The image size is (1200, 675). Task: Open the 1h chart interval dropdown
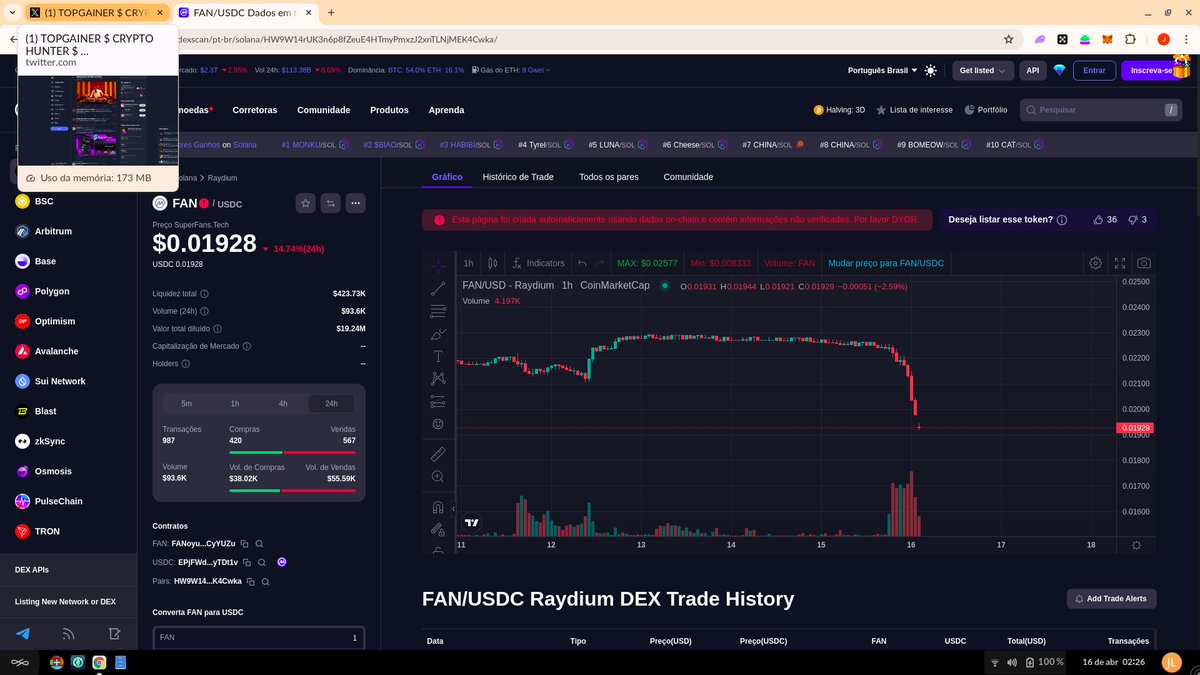(468, 263)
